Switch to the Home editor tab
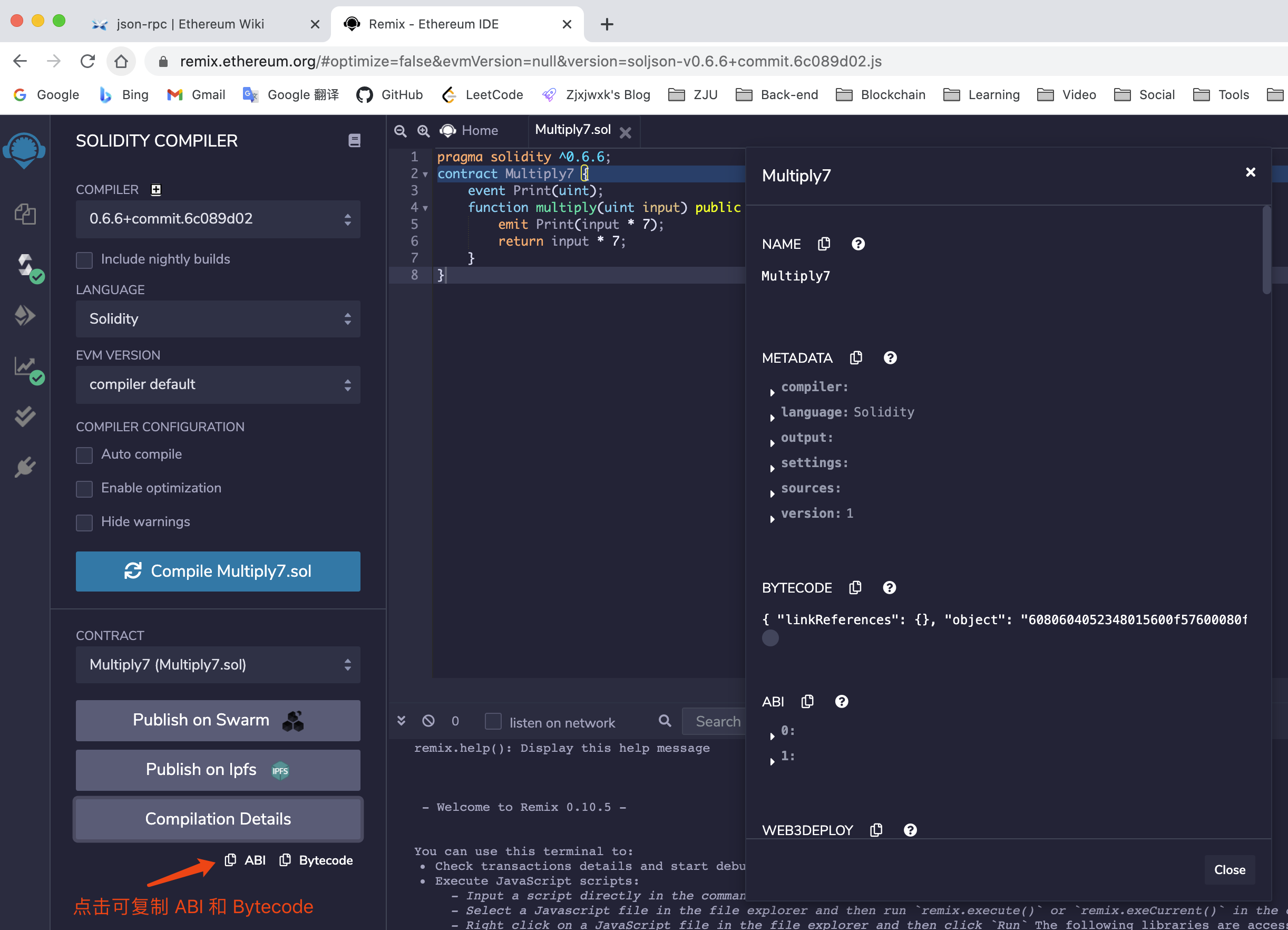Image resolution: width=1288 pixels, height=930 pixels. [x=470, y=131]
